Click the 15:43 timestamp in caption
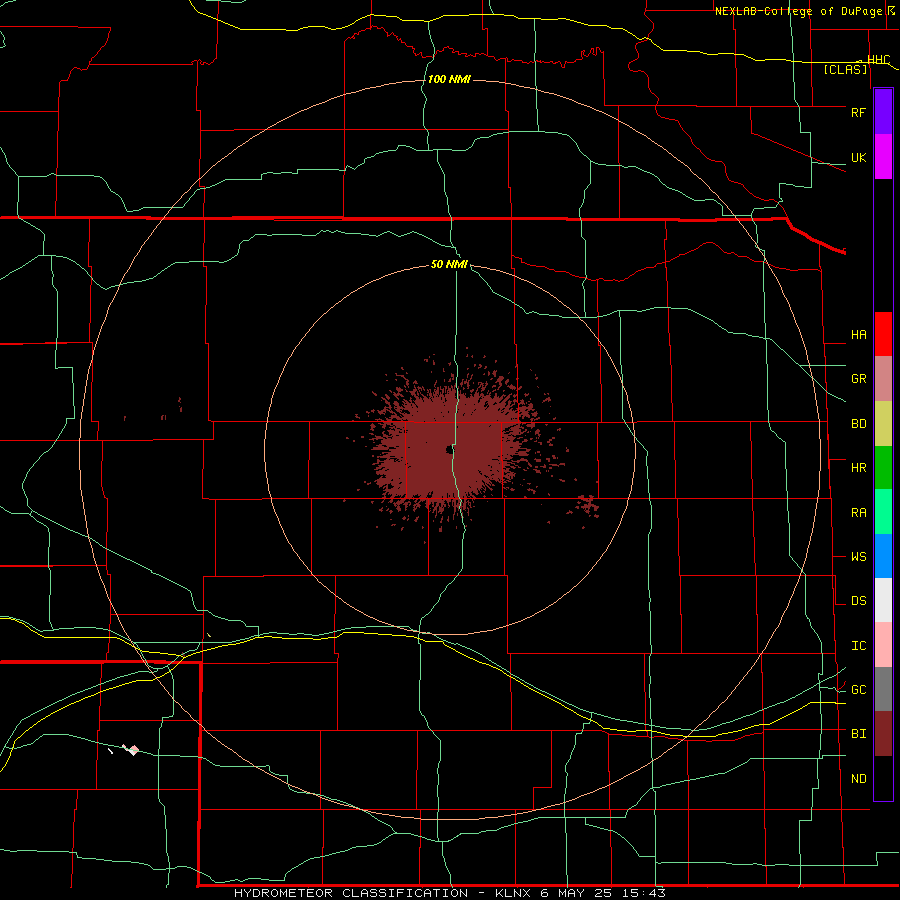Image resolution: width=900 pixels, height=900 pixels. point(643,893)
